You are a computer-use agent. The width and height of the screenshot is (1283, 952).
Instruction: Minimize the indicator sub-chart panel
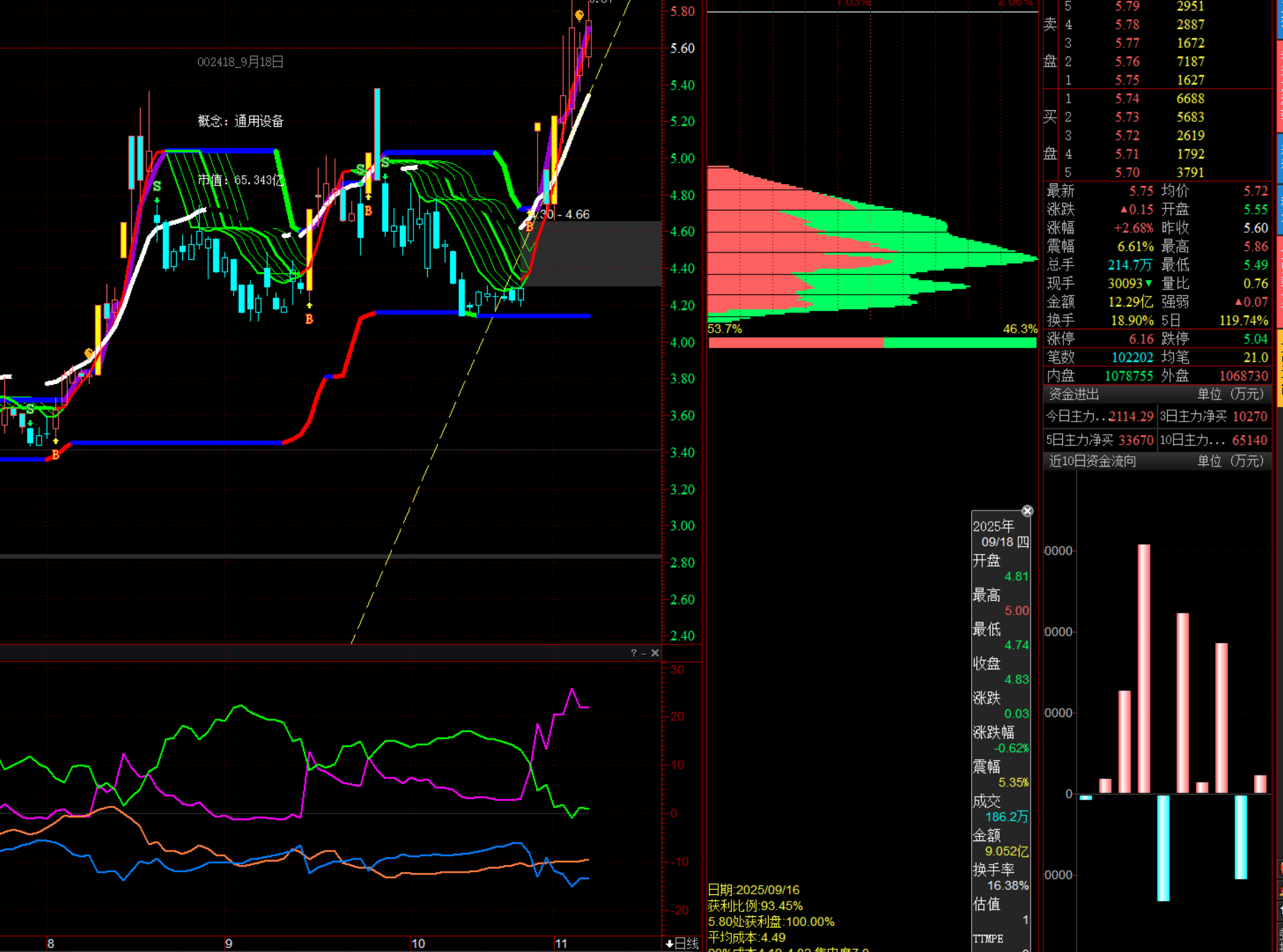644,653
